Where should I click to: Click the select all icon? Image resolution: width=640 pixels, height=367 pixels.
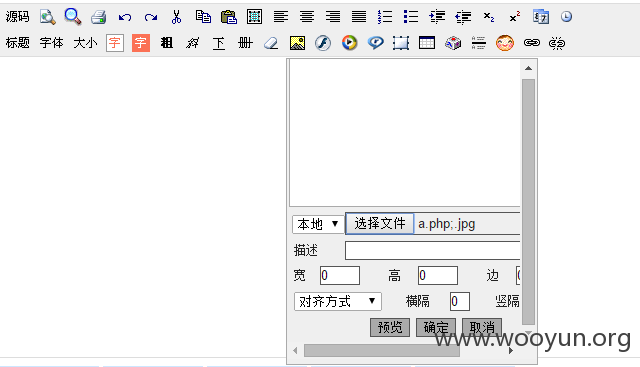tap(254, 17)
